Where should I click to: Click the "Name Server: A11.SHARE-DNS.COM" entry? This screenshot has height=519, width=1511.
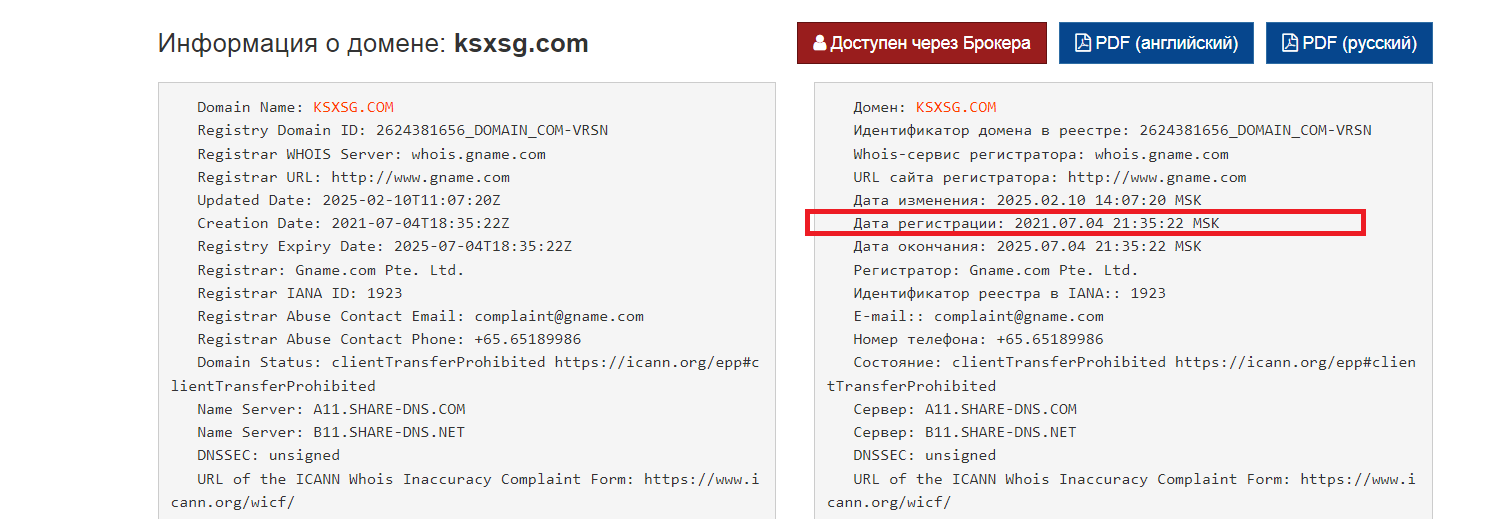pos(331,409)
